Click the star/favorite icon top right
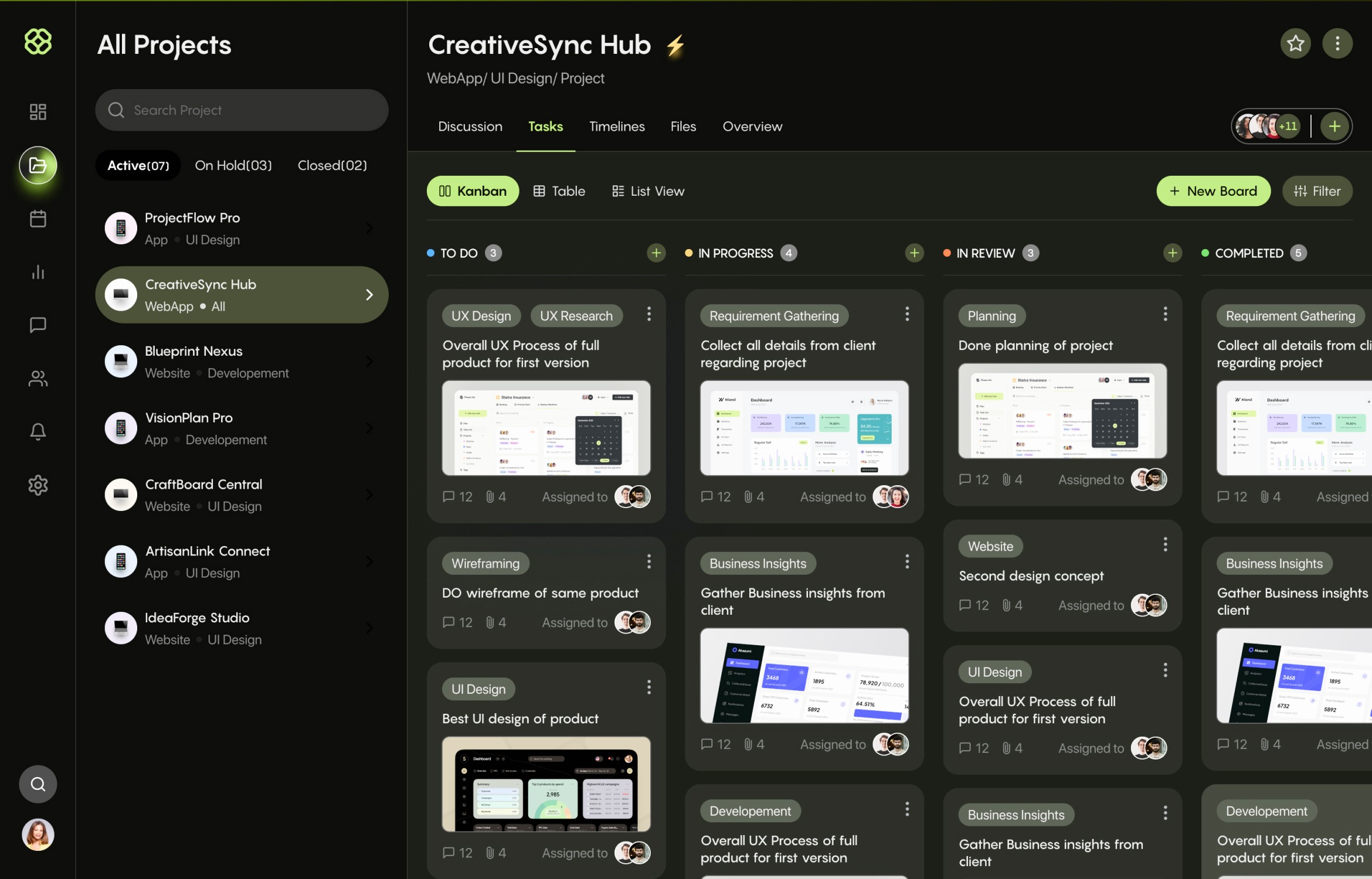 pos(1296,43)
